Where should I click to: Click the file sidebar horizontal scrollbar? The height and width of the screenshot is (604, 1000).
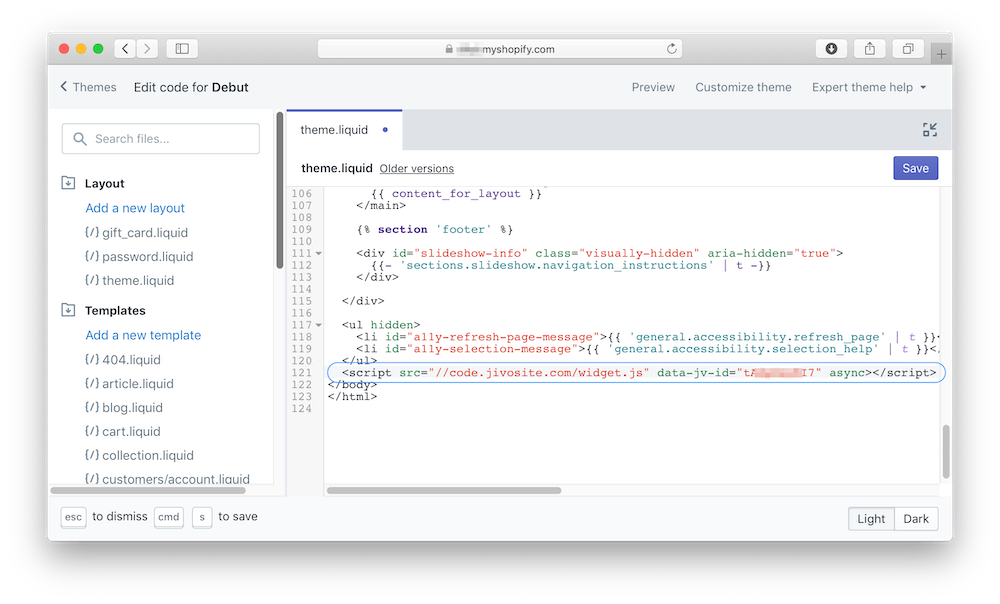click(148, 490)
